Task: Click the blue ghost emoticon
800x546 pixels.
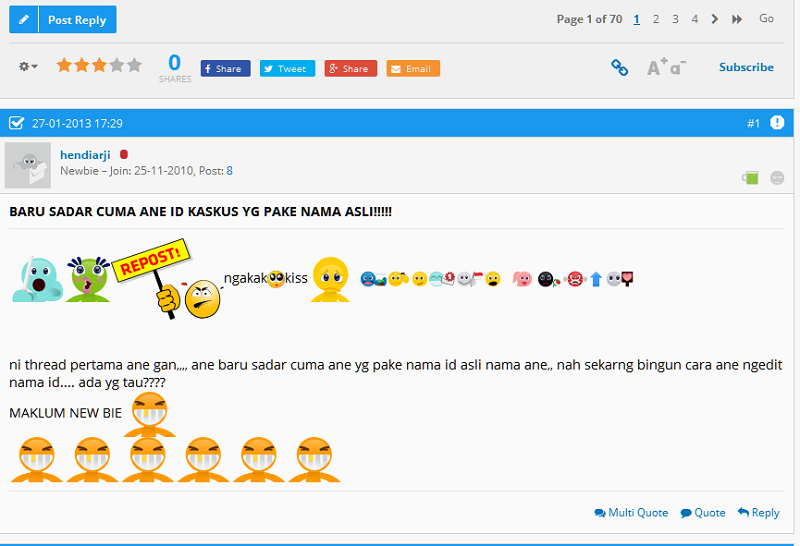Action: [37, 279]
